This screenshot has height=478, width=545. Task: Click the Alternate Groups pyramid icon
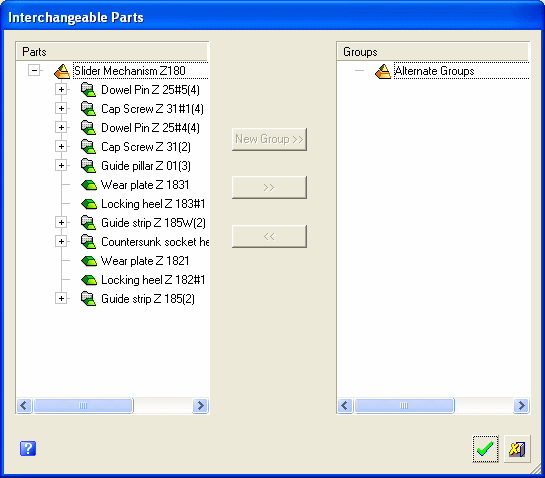[x=383, y=71]
